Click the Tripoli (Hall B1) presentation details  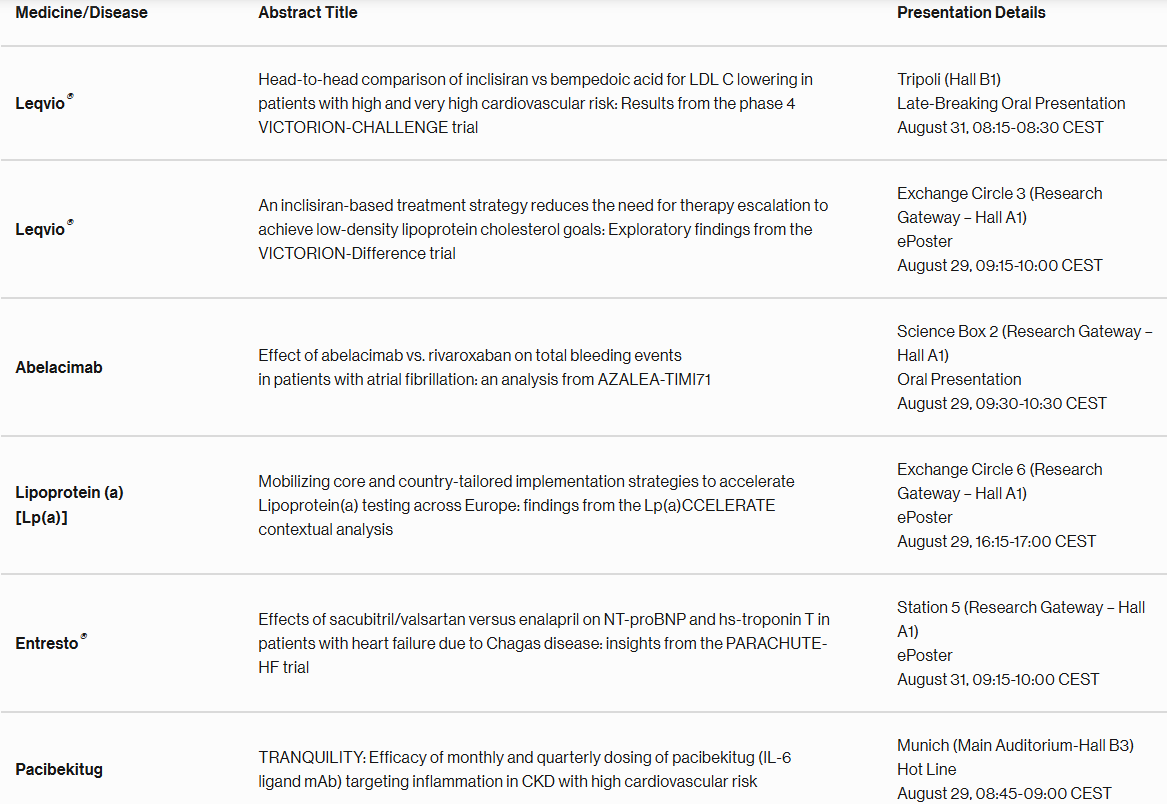pyautogui.click(x=1011, y=103)
